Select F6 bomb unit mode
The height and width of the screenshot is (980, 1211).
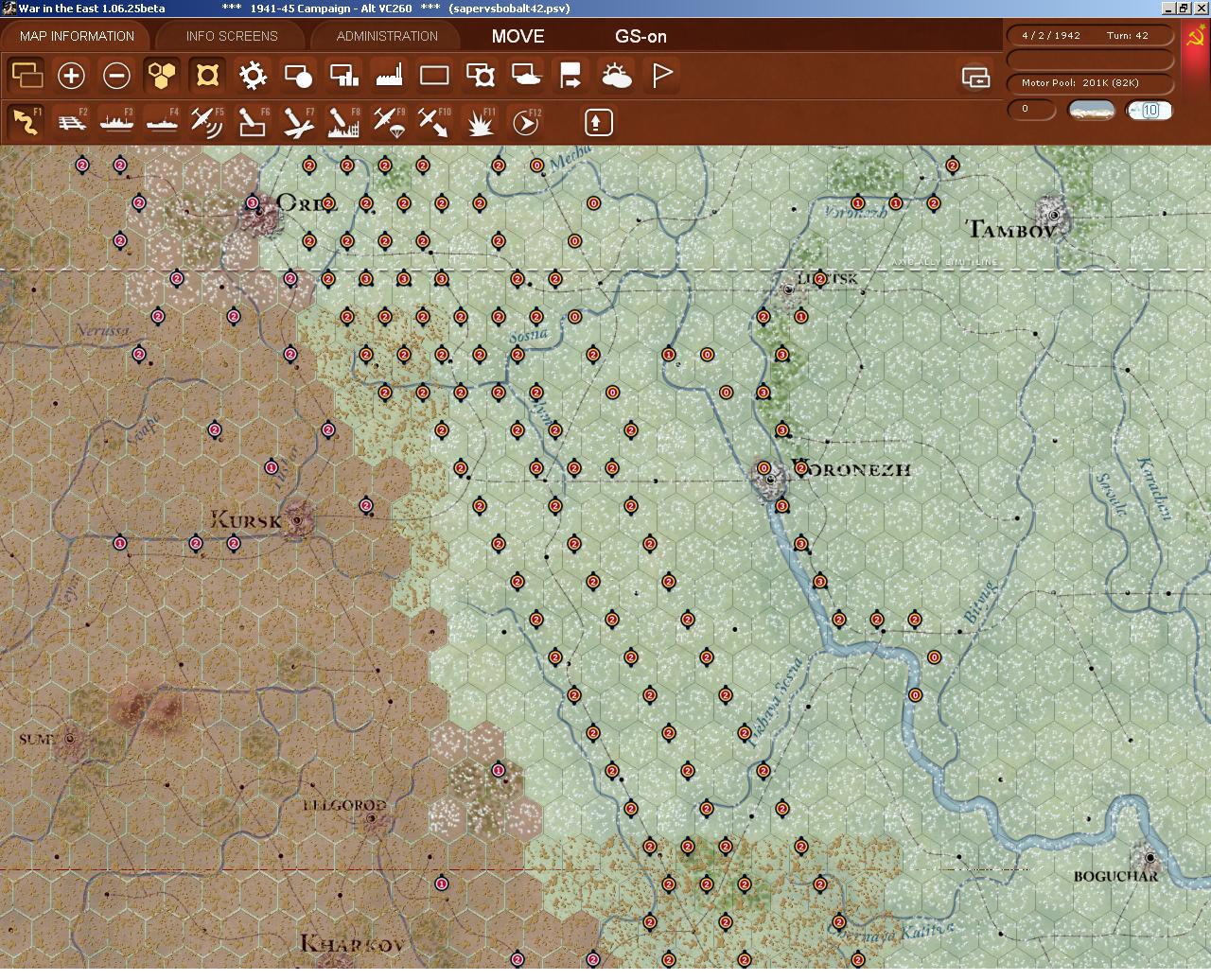tap(253, 122)
